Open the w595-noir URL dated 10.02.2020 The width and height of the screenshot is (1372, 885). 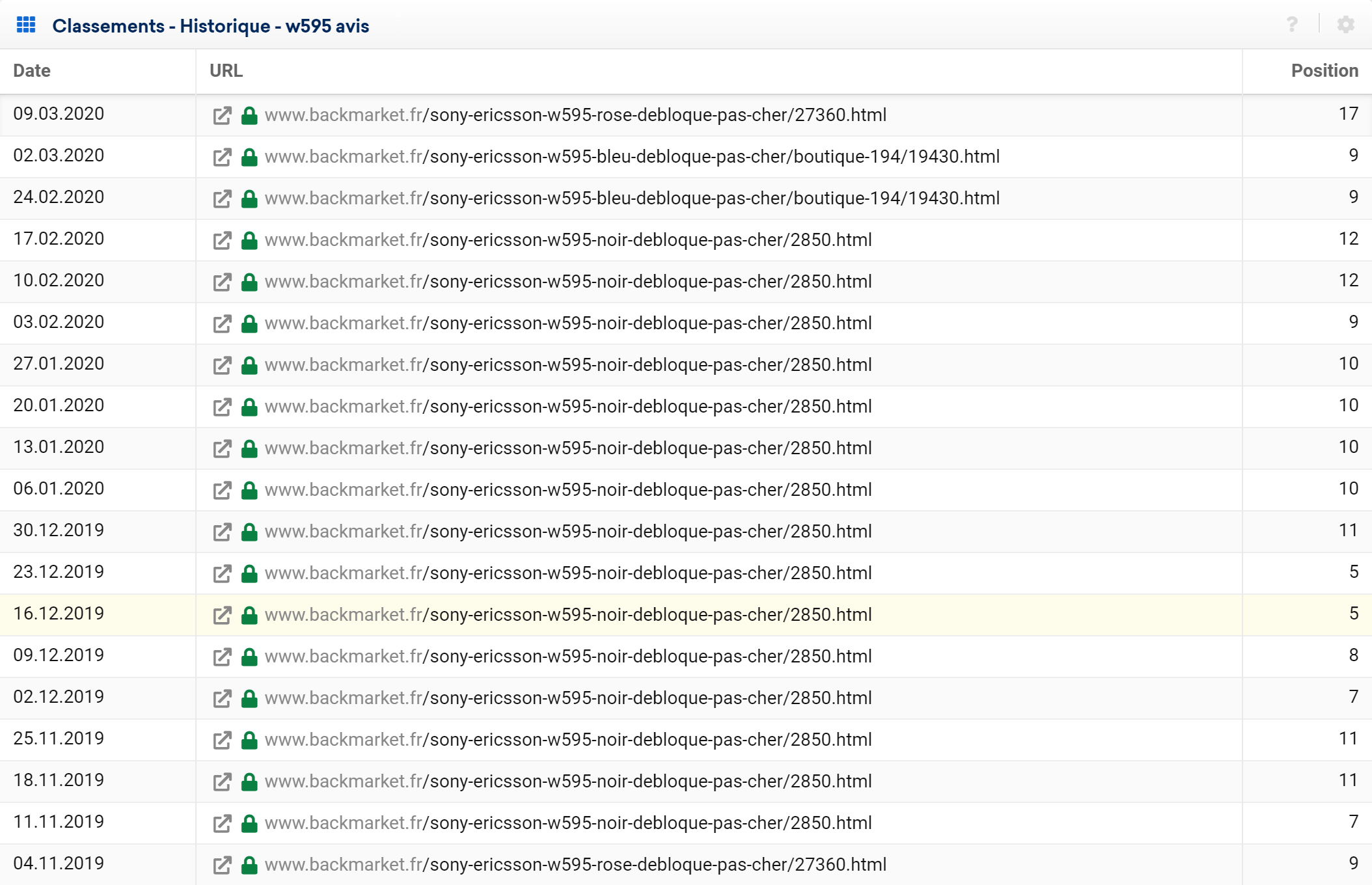coord(568,282)
